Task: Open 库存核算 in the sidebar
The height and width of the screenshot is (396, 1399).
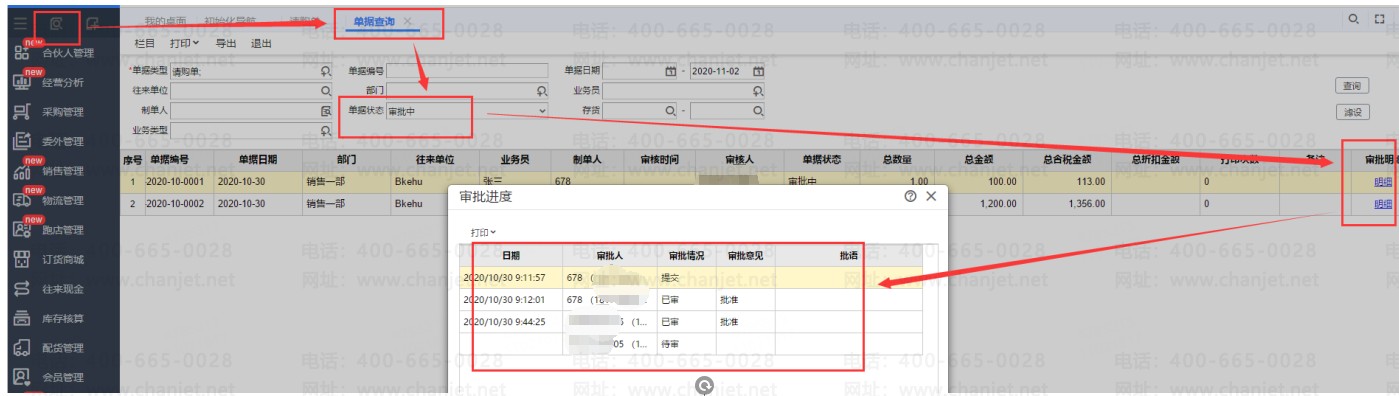Action: coord(63,319)
